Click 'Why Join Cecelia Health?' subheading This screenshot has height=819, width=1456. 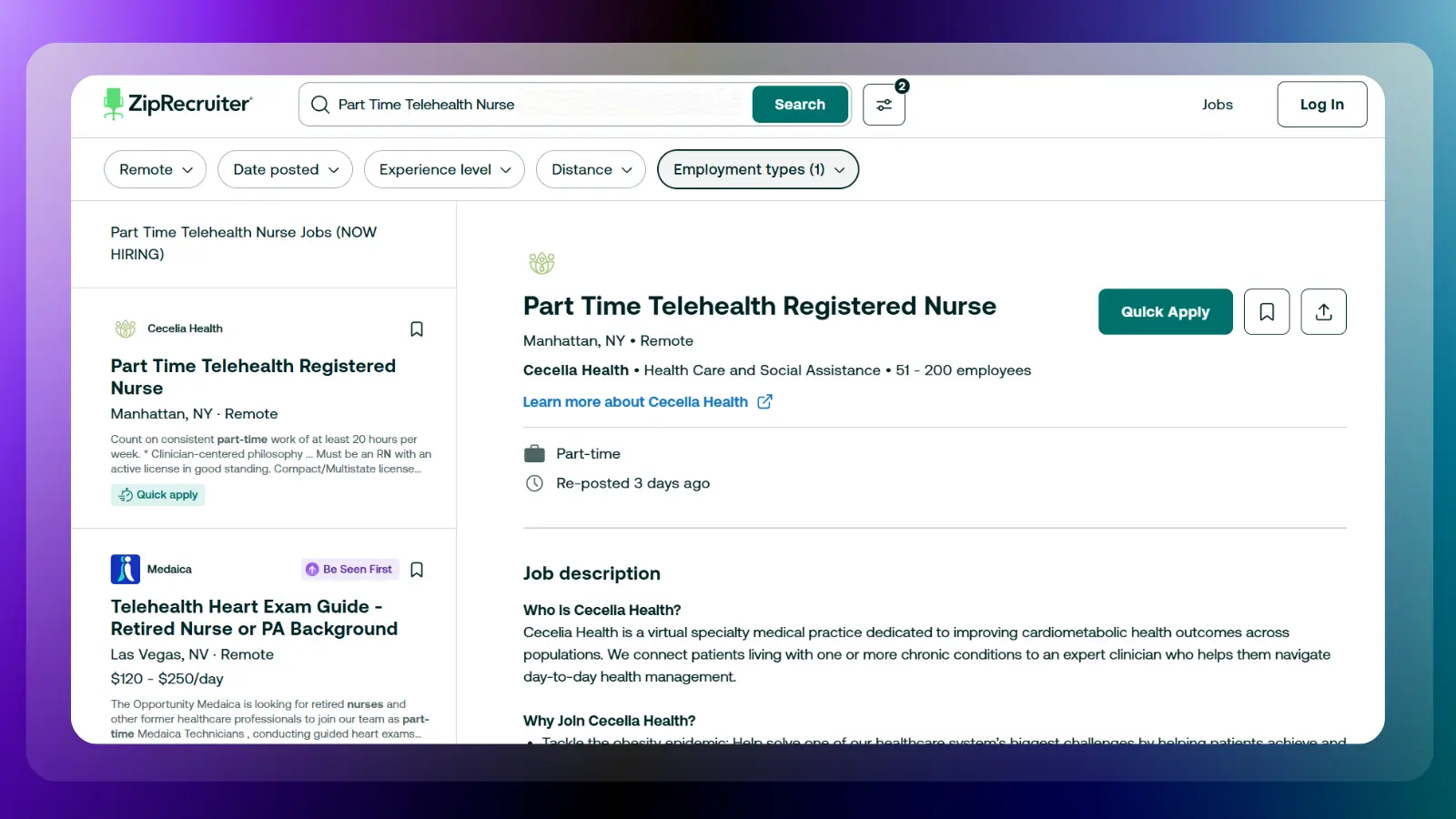tap(610, 721)
